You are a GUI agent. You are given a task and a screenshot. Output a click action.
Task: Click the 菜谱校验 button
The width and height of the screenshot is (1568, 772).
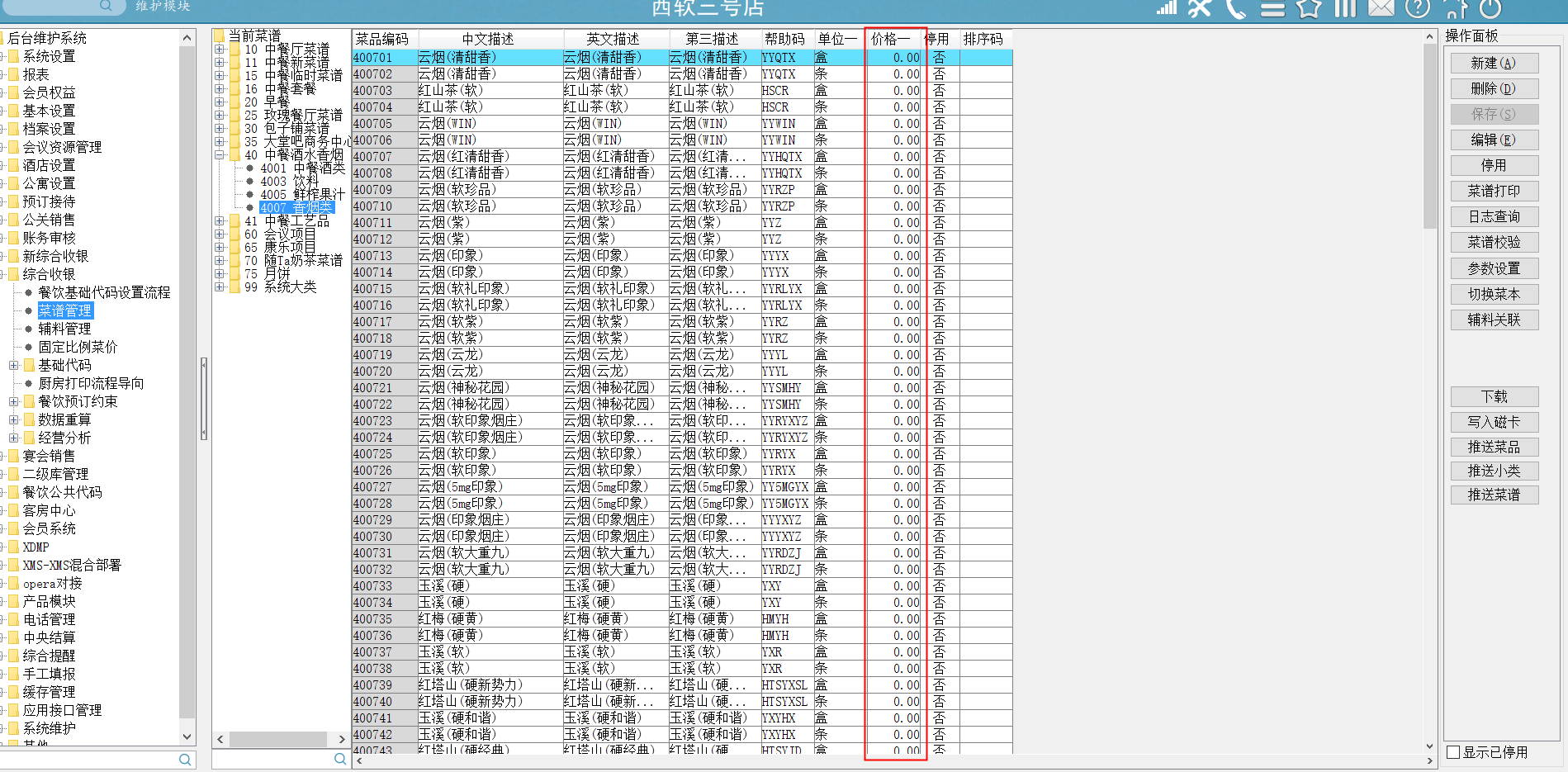pyautogui.click(x=1494, y=243)
